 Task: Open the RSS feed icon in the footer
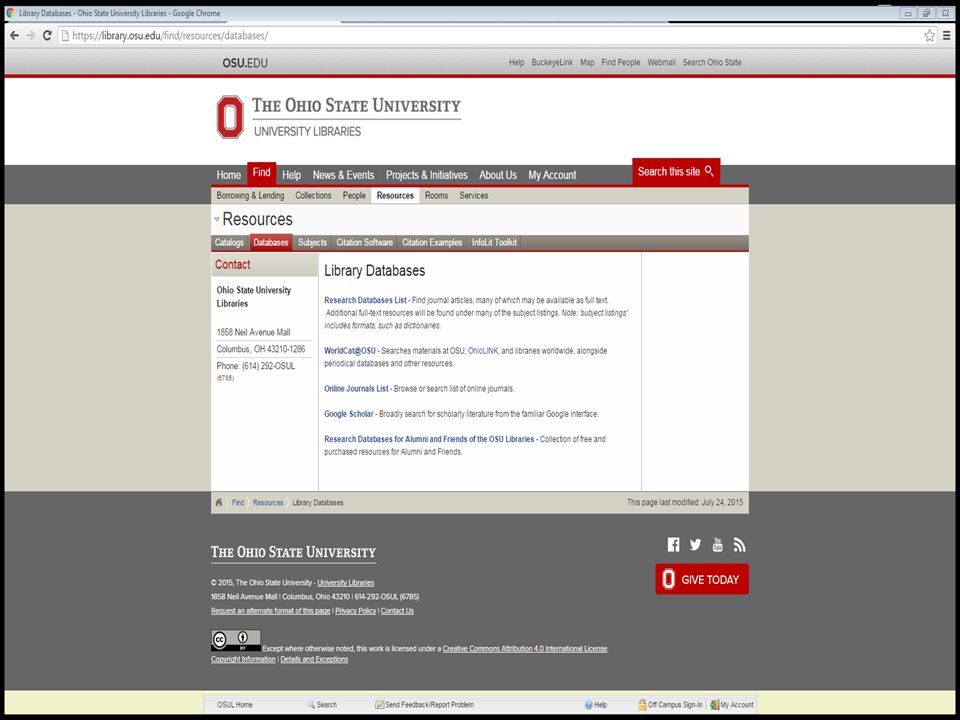(740, 544)
